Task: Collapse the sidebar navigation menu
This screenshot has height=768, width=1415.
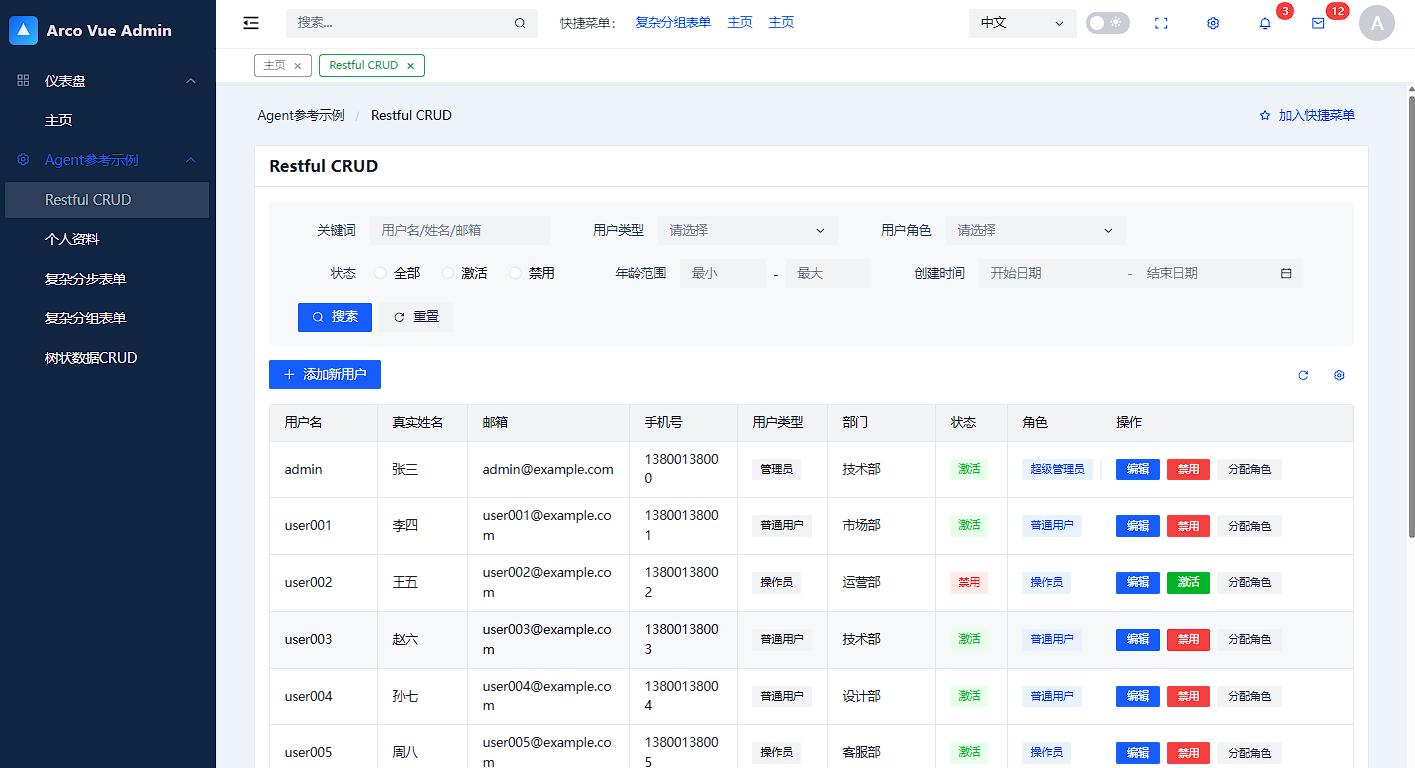Action: (x=250, y=22)
